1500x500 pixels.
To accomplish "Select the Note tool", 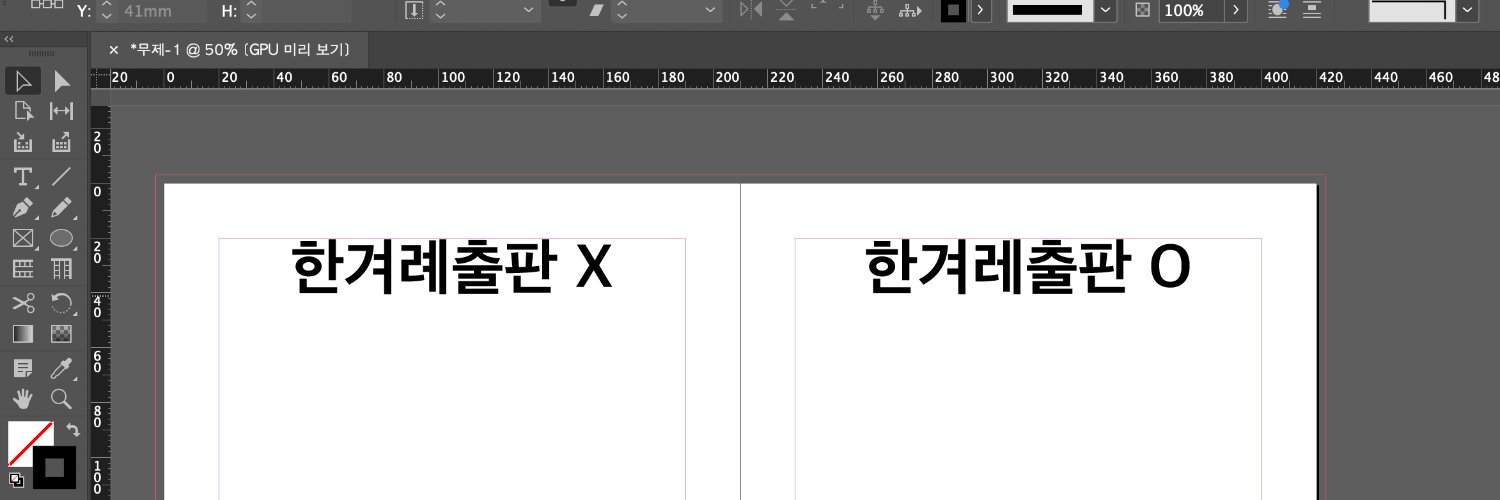I will 23,369.
